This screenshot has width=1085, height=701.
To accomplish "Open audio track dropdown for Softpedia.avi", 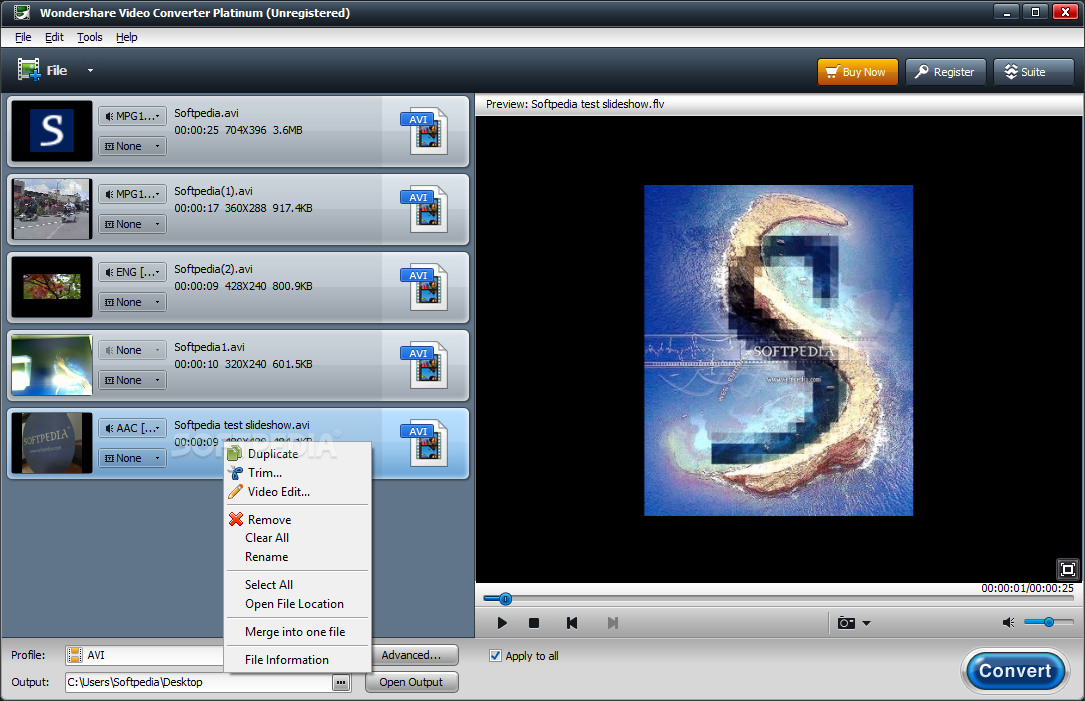I will pyautogui.click(x=132, y=116).
